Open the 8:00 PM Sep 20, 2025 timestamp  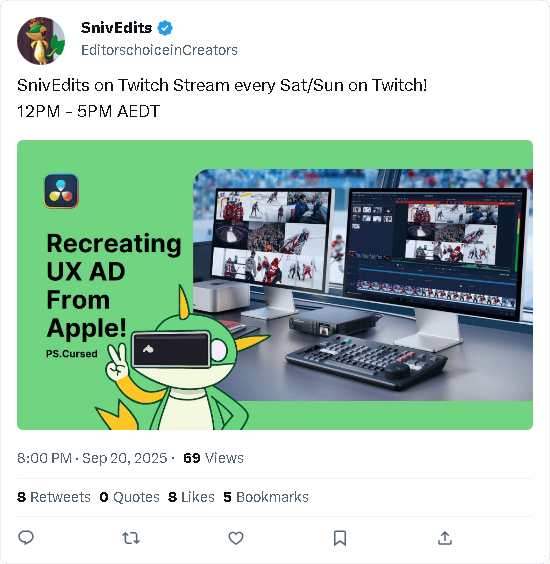(92, 458)
